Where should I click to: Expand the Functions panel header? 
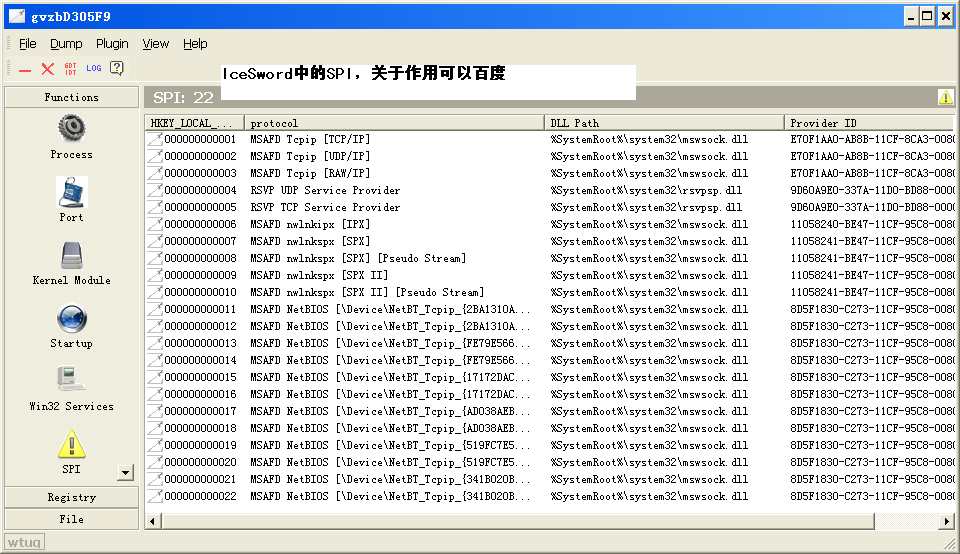tap(72, 97)
